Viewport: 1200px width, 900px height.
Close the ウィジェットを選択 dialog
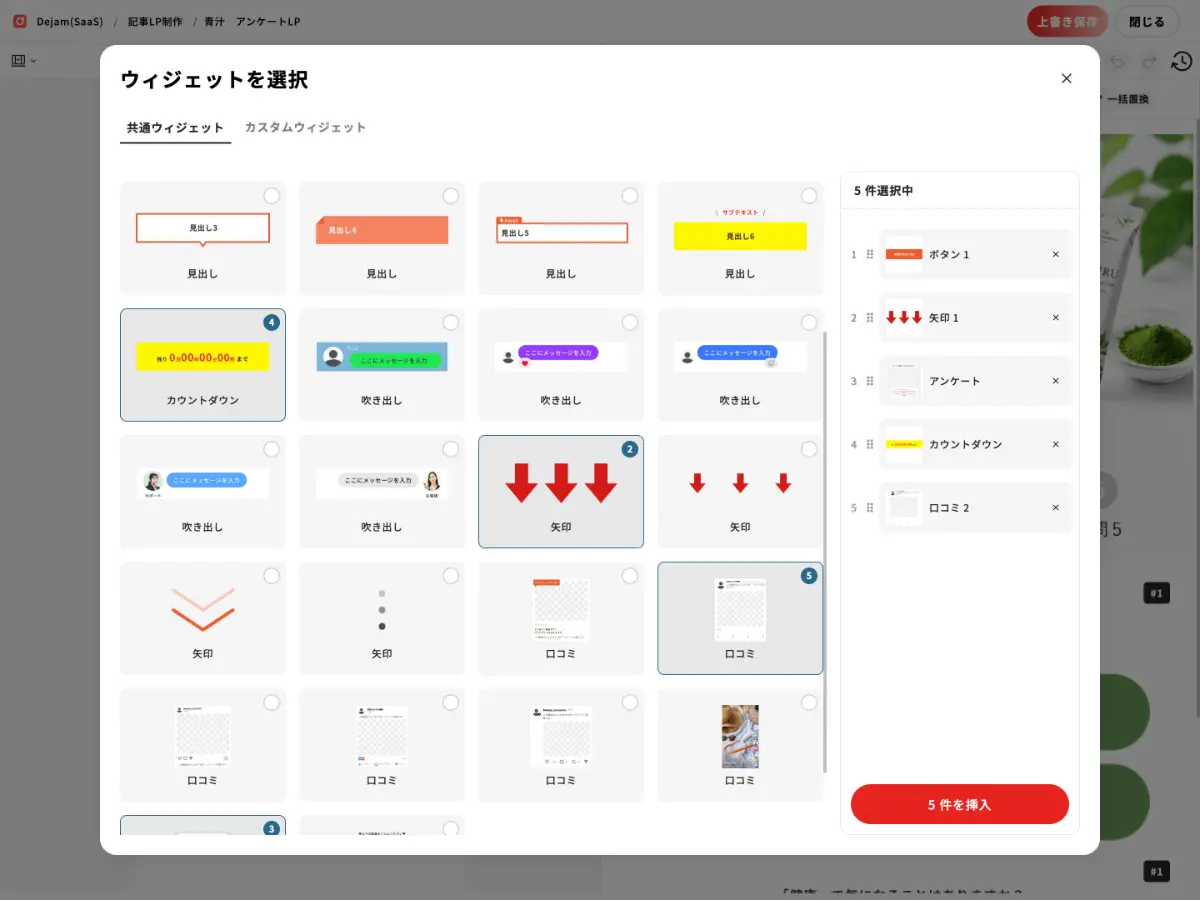1066,78
